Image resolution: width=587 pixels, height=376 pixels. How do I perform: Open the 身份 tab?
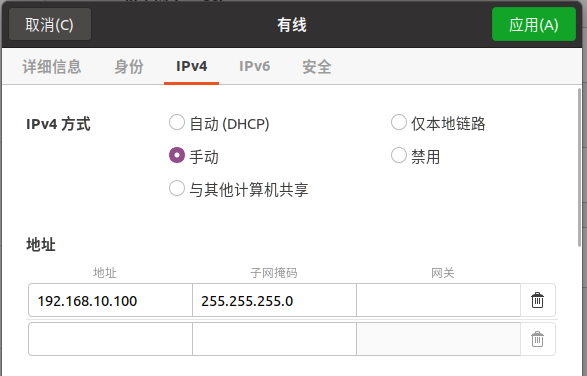point(129,67)
